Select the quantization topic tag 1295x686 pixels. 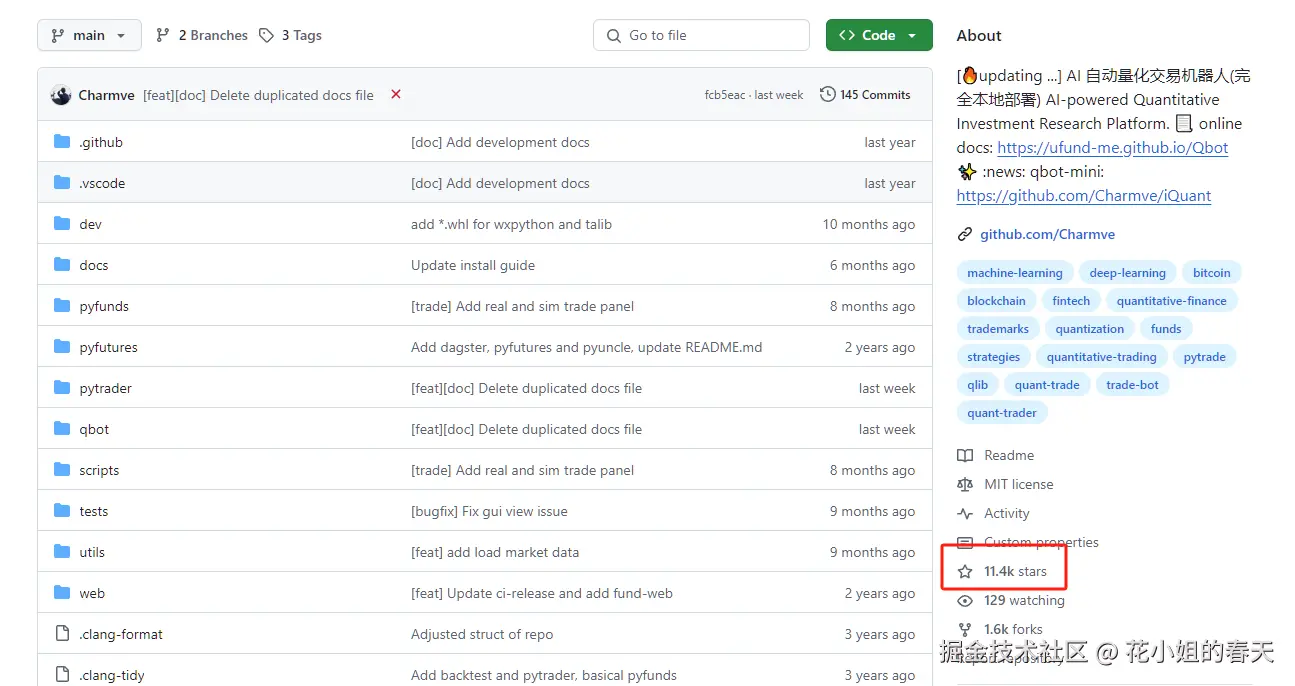[x=1090, y=329]
